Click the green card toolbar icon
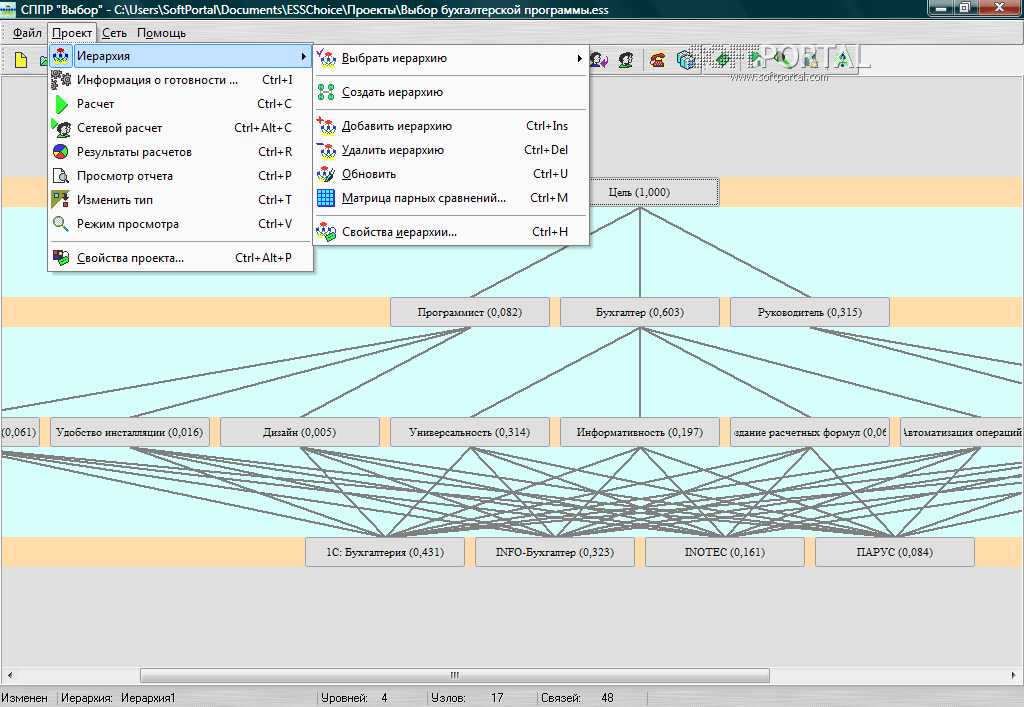Image resolution: width=1024 pixels, height=707 pixels. [x=722, y=60]
